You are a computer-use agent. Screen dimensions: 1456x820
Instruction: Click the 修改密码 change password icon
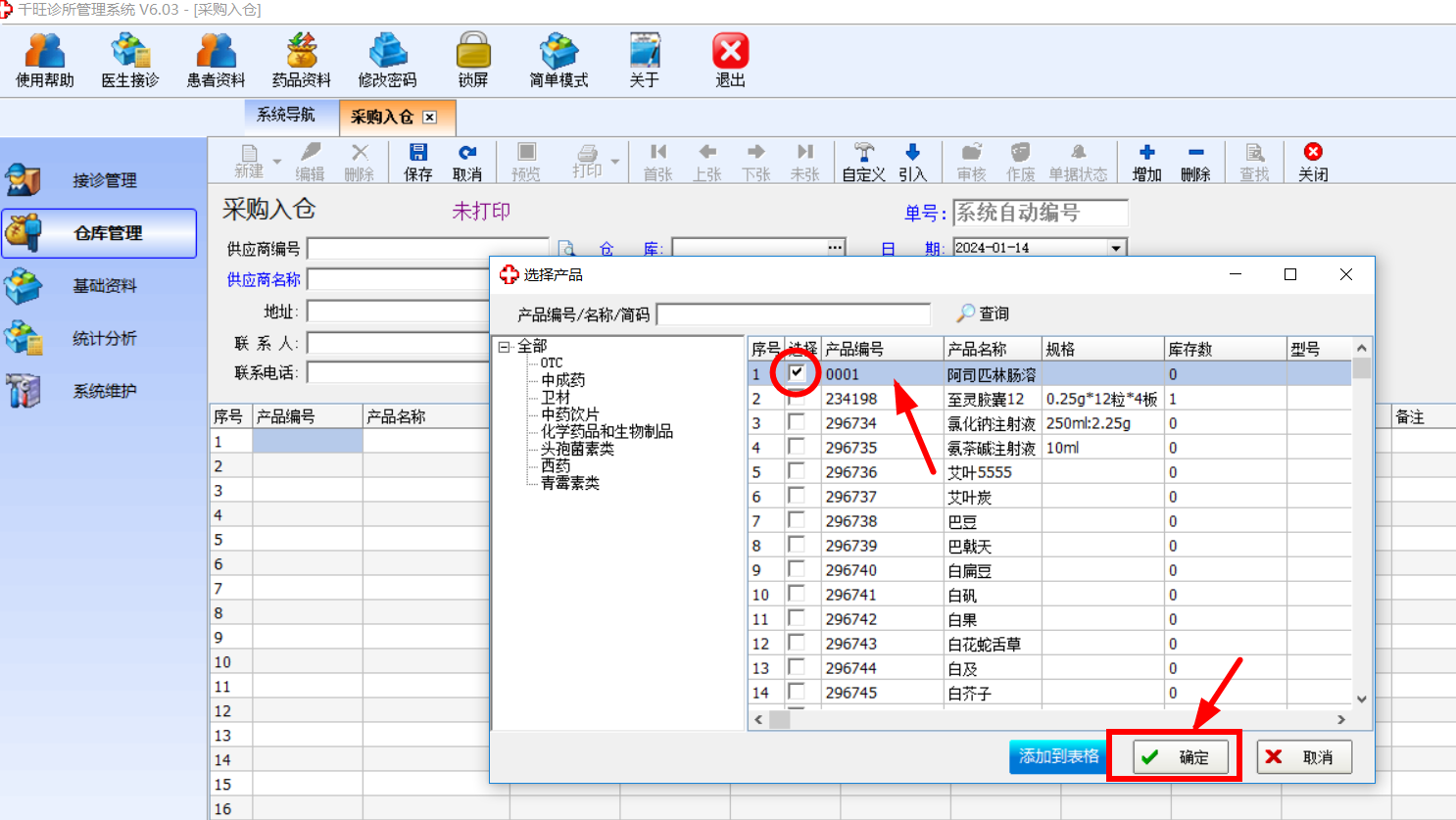click(387, 60)
